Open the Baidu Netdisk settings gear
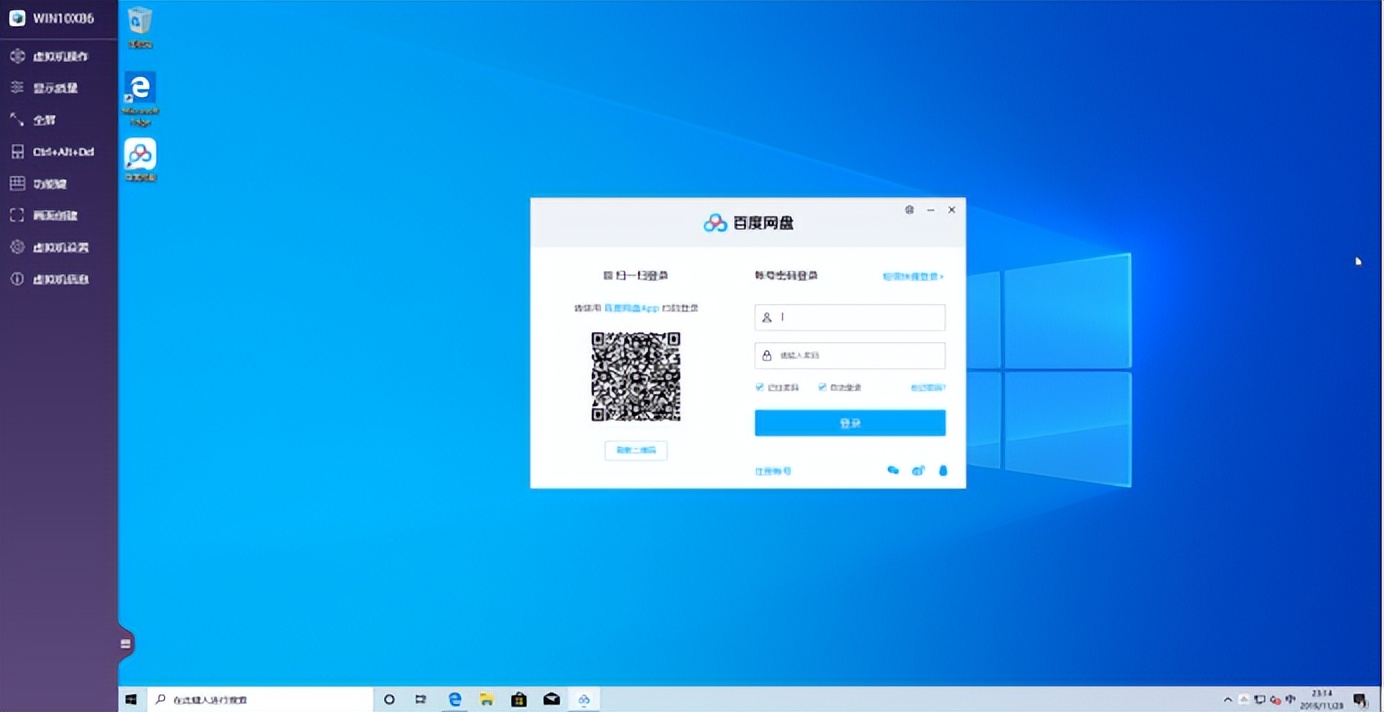The height and width of the screenshot is (712, 1384). [908, 210]
